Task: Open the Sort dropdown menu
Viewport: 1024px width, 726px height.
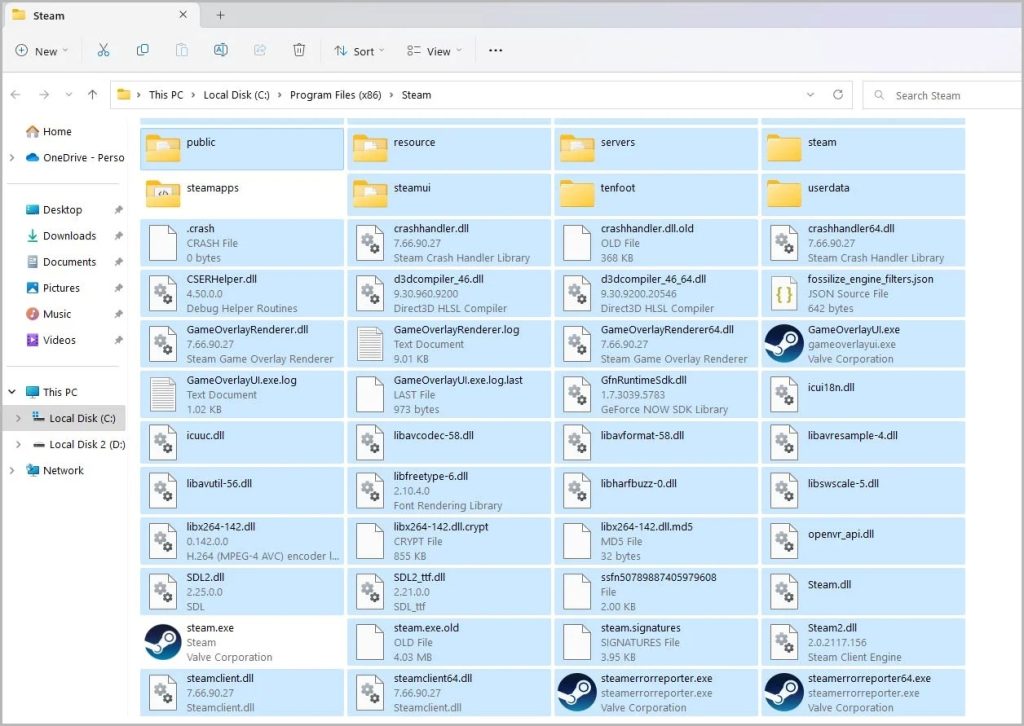Action: 355,51
